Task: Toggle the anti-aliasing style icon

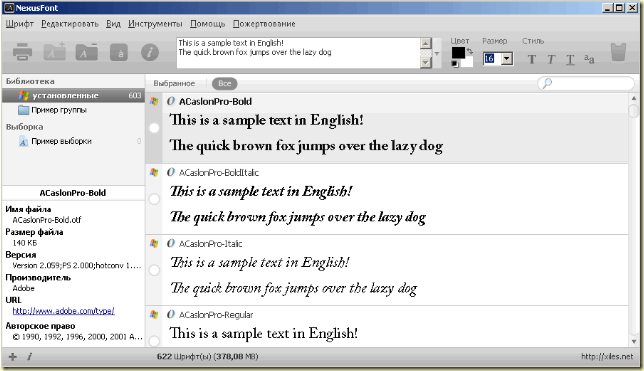Action: [589, 60]
